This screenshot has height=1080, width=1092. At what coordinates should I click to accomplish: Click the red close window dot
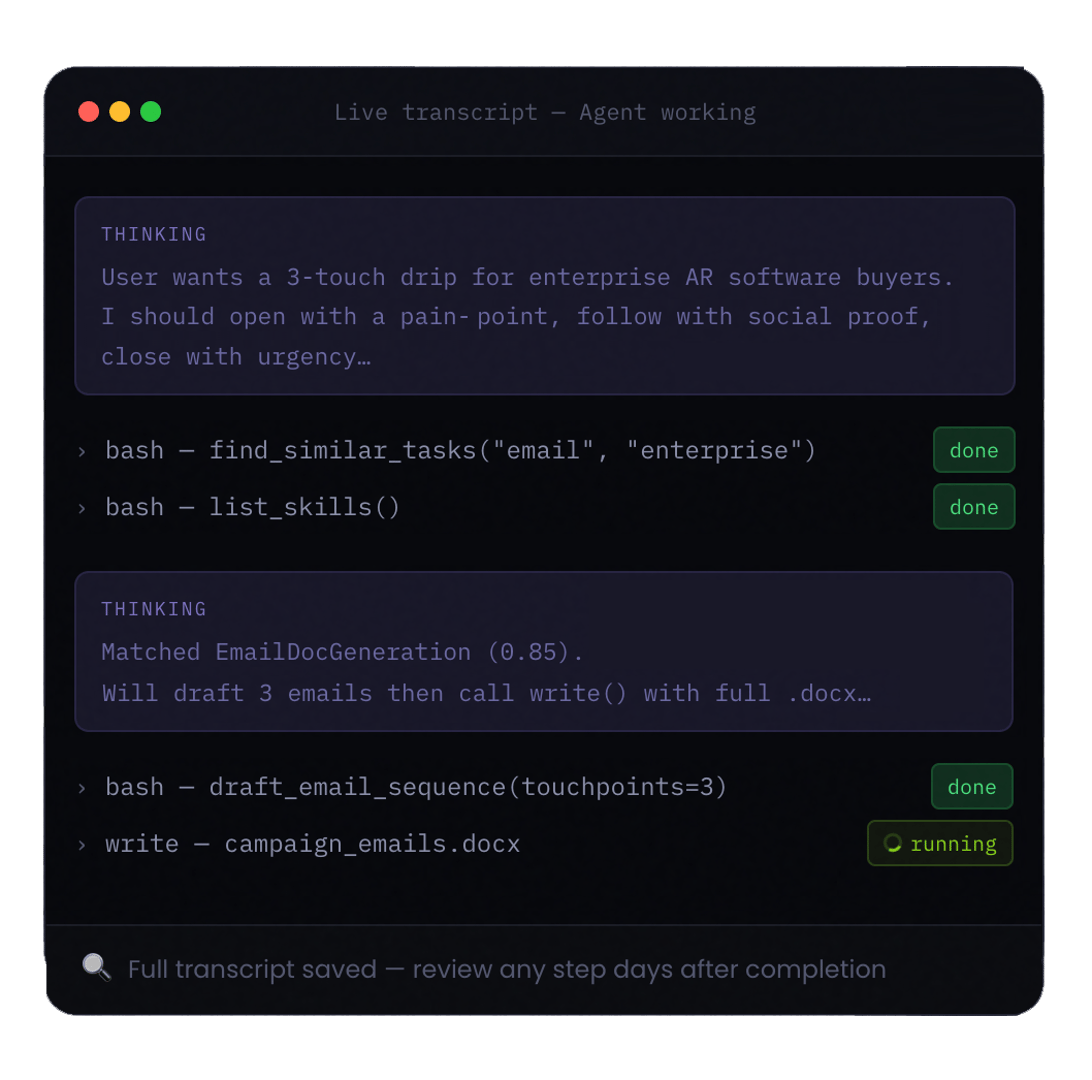tap(89, 112)
